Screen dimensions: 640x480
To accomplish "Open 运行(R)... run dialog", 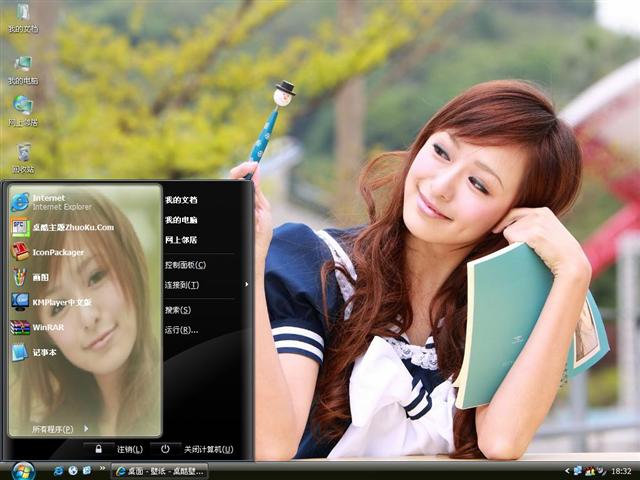I will click(182, 330).
